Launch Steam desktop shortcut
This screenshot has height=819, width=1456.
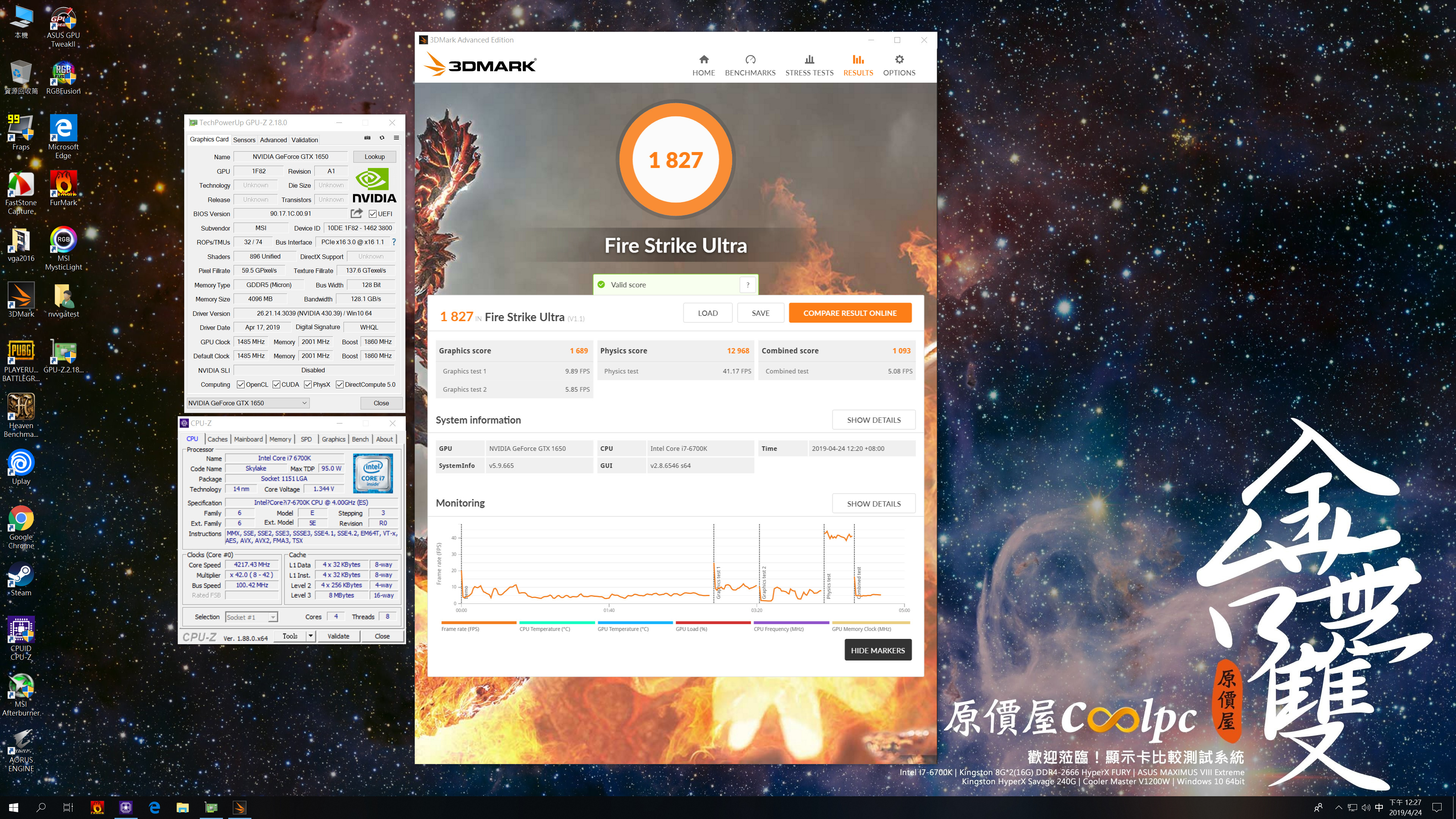pyautogui.click(x=21, y=579)
